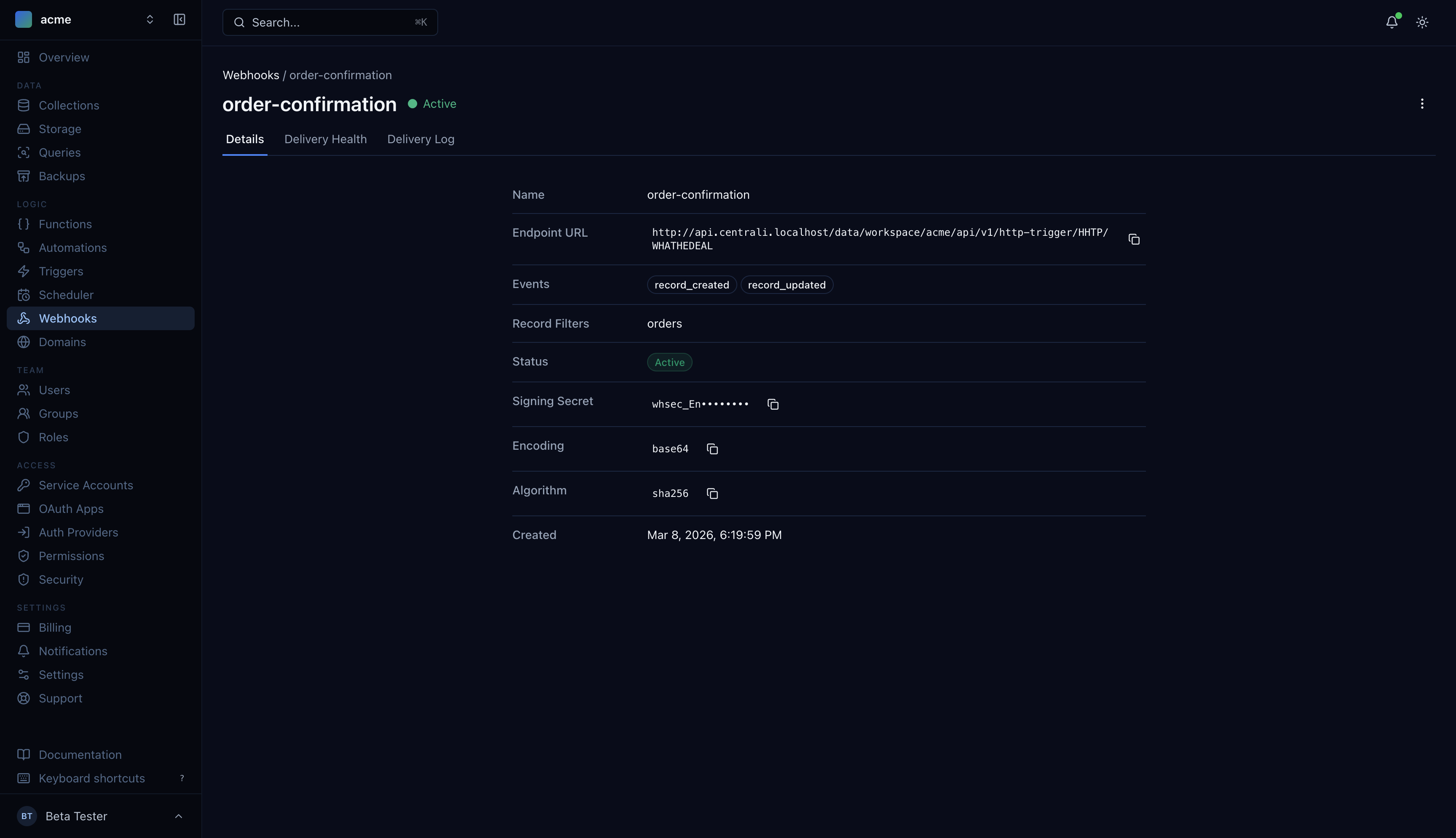This screenshot has width=1456, height=838.
Task: Select the Triggers lightning icon
Action: (24, 271)
